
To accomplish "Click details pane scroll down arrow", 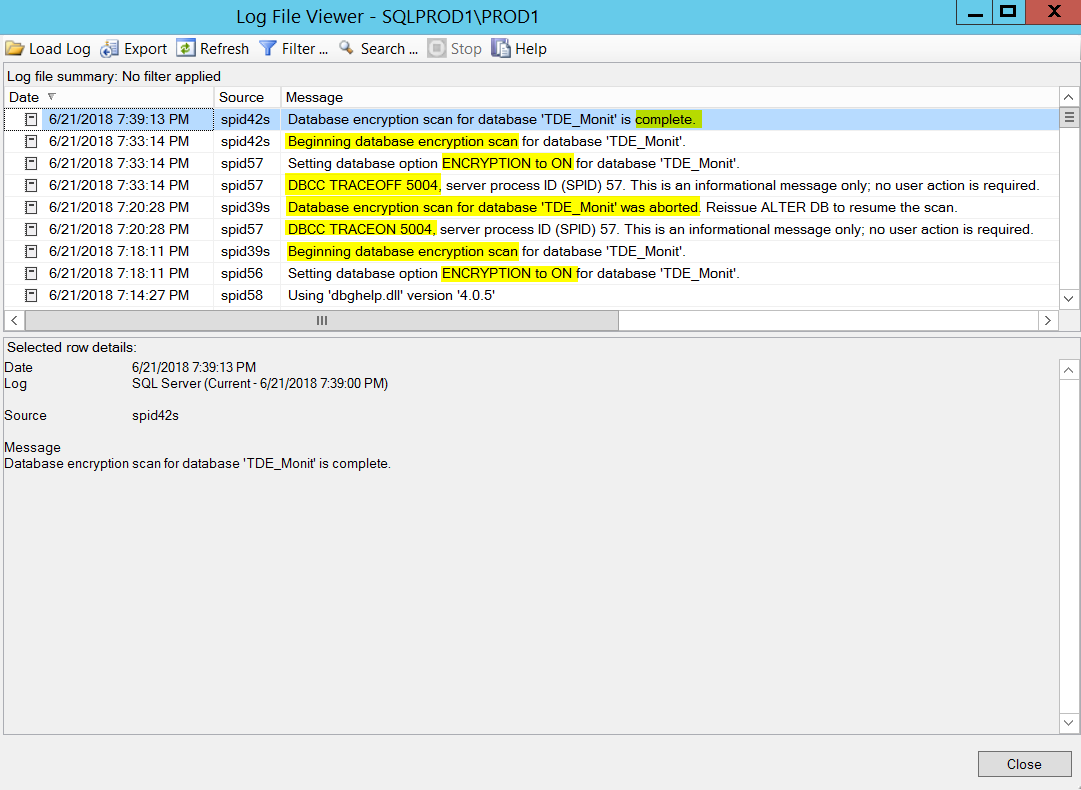I will click(x=1069, y=722).
